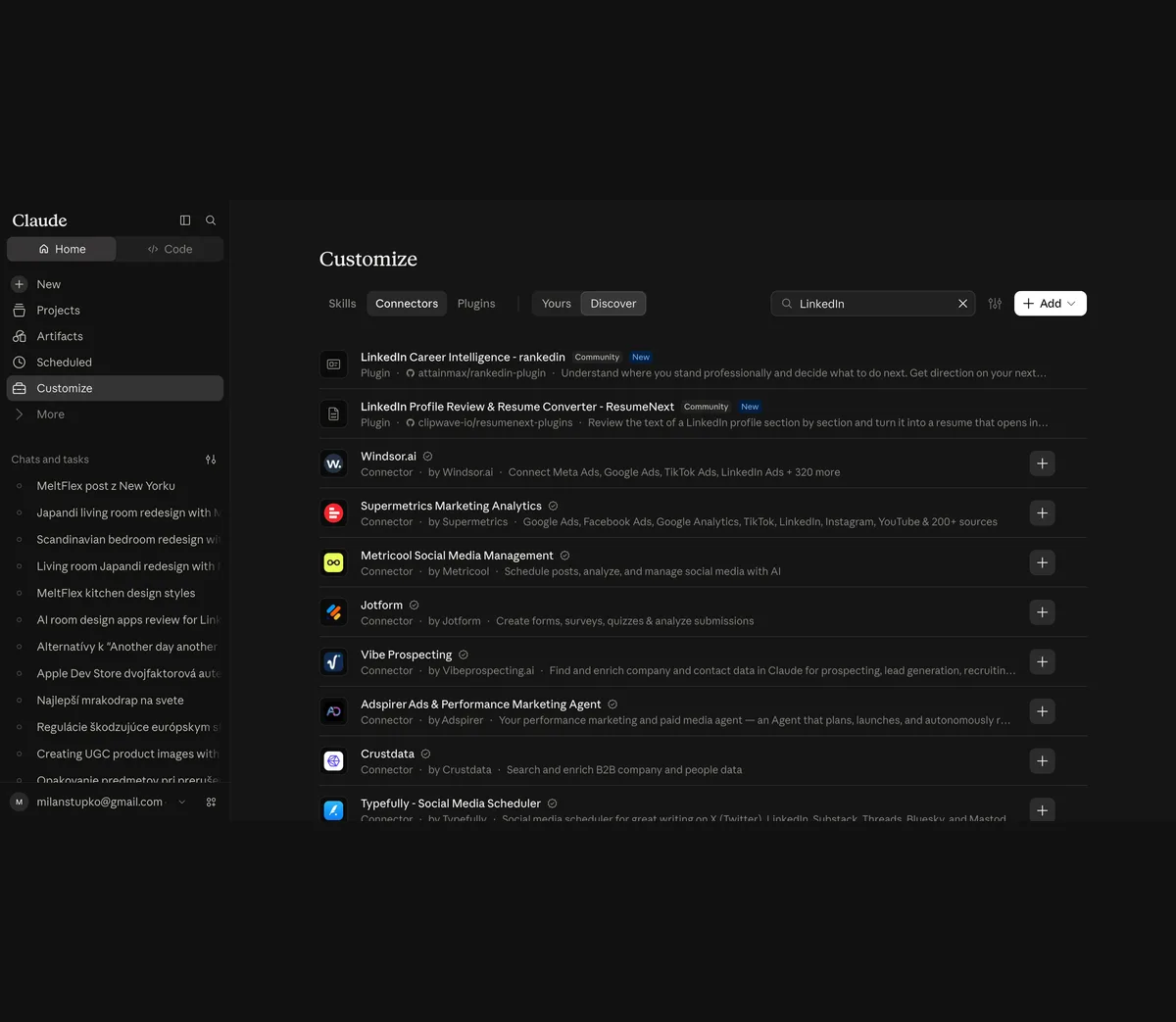The image size is (1176, 1022).
Task: Open the Skills tab
Action: 342,304
